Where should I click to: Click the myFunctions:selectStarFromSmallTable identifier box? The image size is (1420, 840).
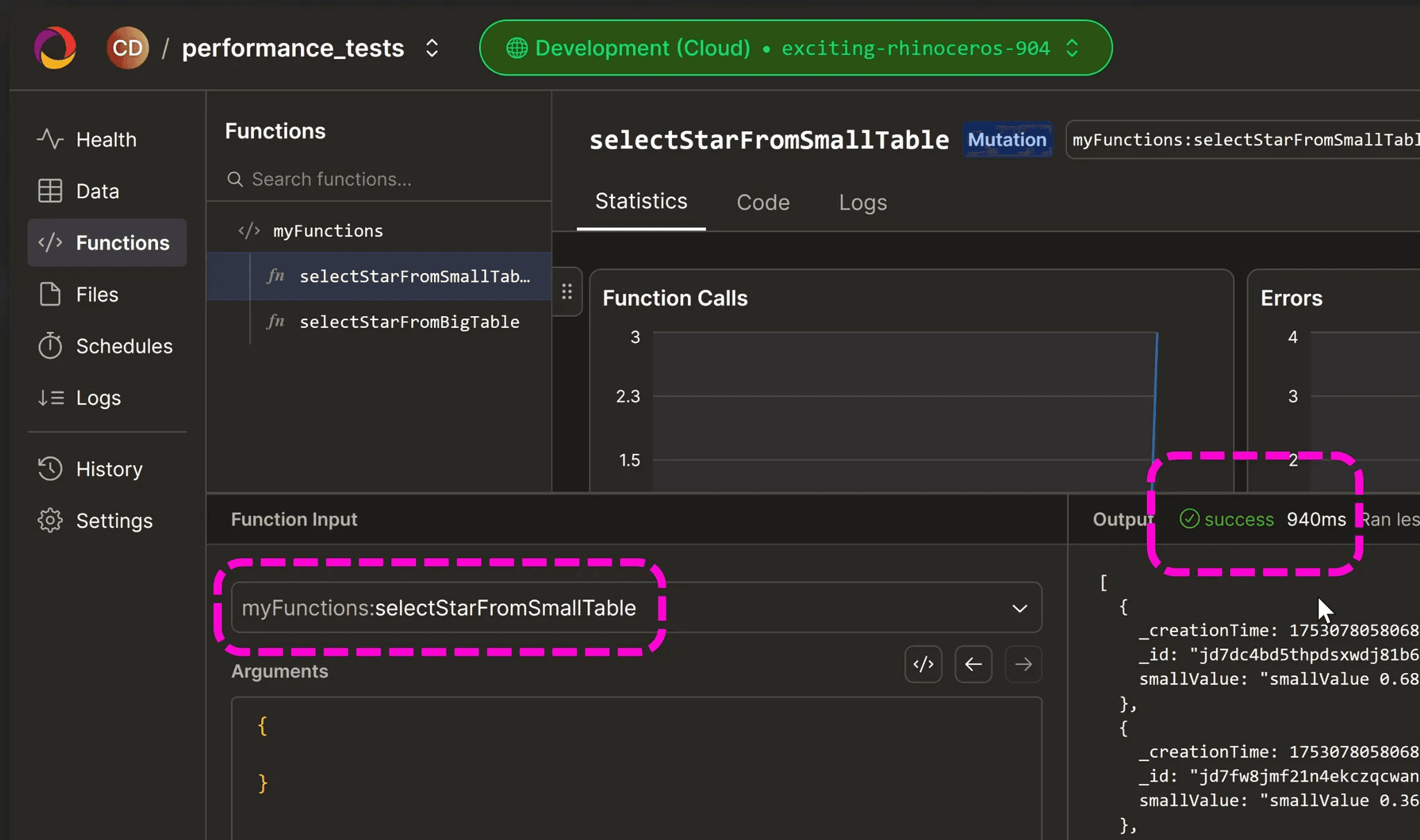[1241, 140]
